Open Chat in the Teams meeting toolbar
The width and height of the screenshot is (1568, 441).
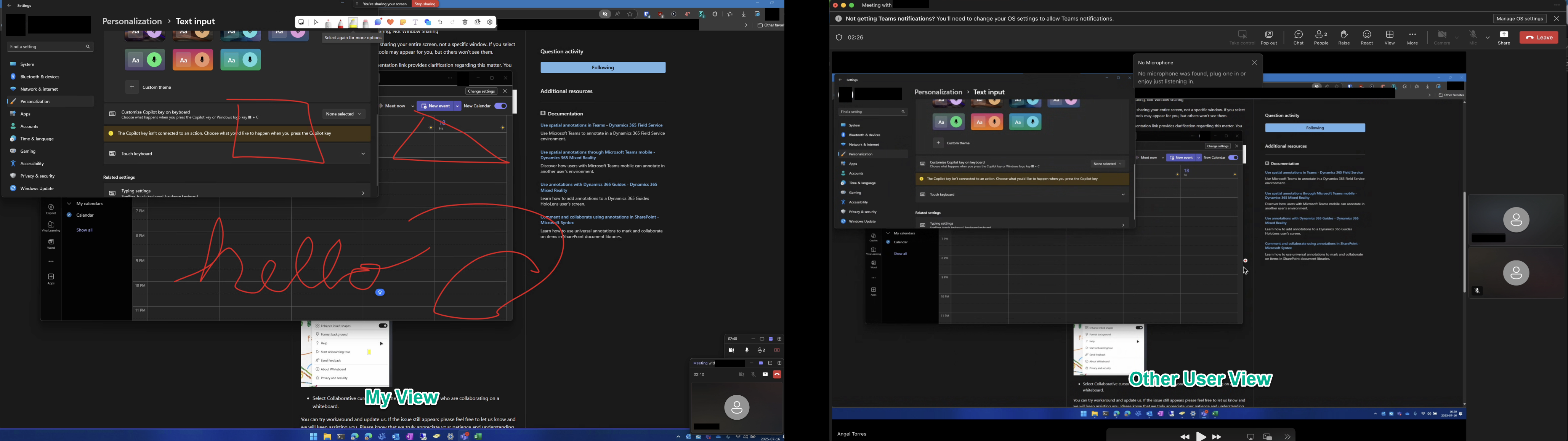(1299, 37)
